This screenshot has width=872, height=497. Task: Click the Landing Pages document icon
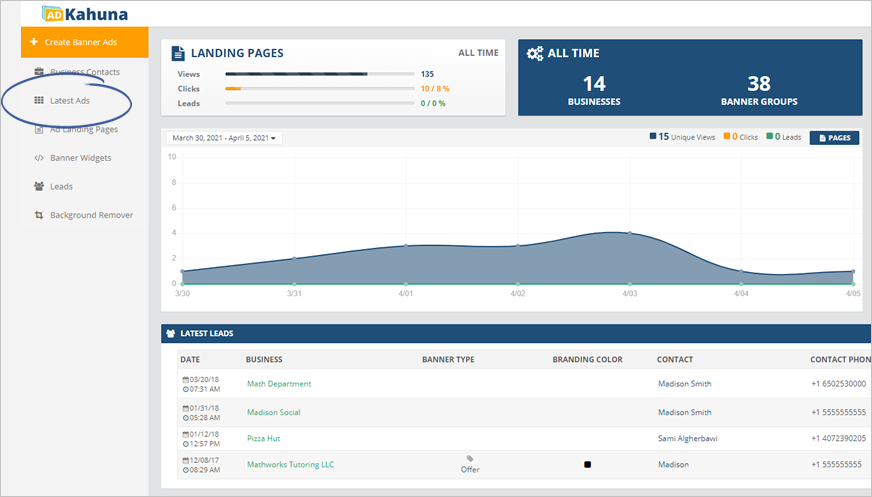[178, 53]
